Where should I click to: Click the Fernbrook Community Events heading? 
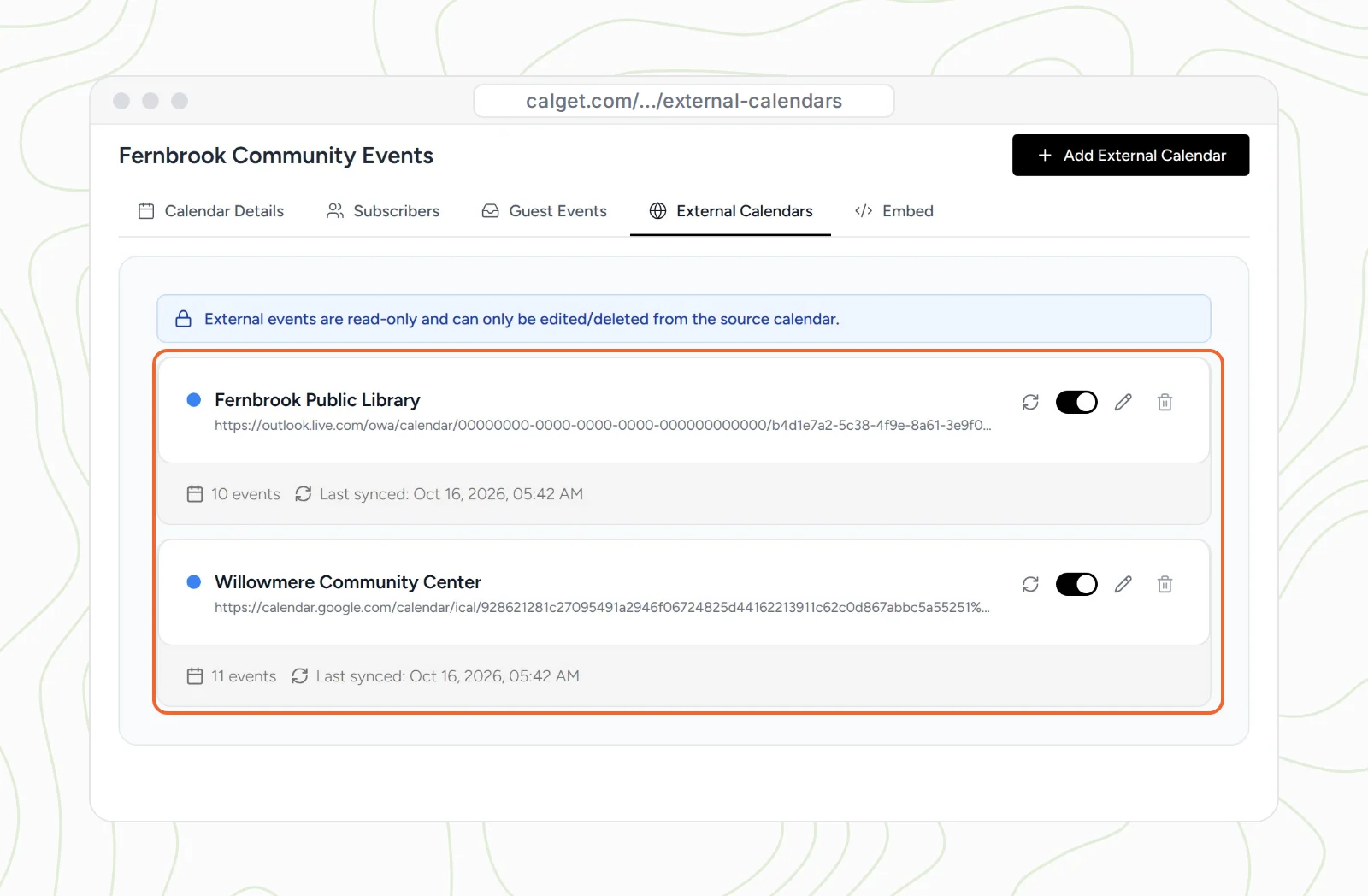(276, 156)
